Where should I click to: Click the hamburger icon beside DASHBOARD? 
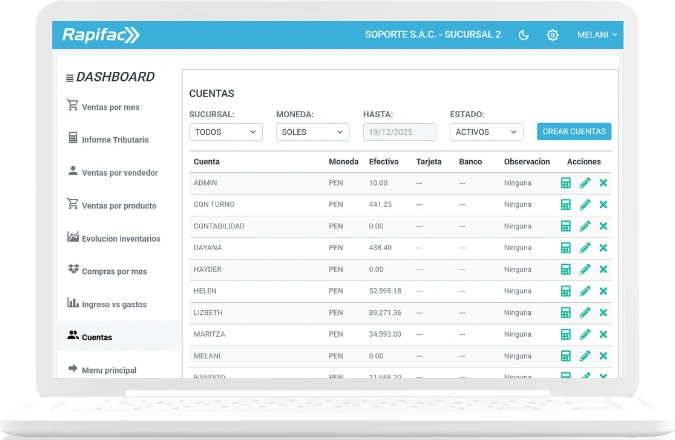point(69,78)
